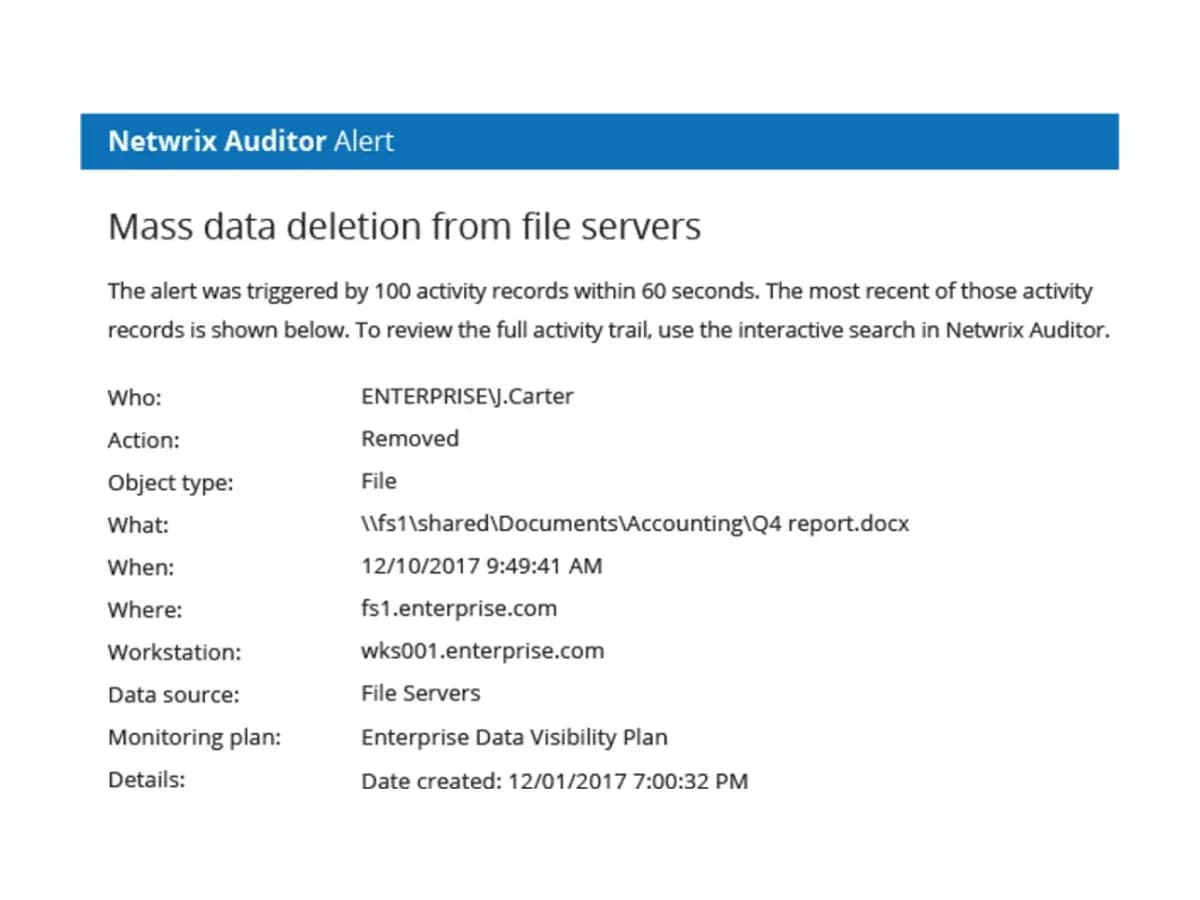Select Enterprise Data Visibility Plan value

pyautogui.click(x=514, y=738)
